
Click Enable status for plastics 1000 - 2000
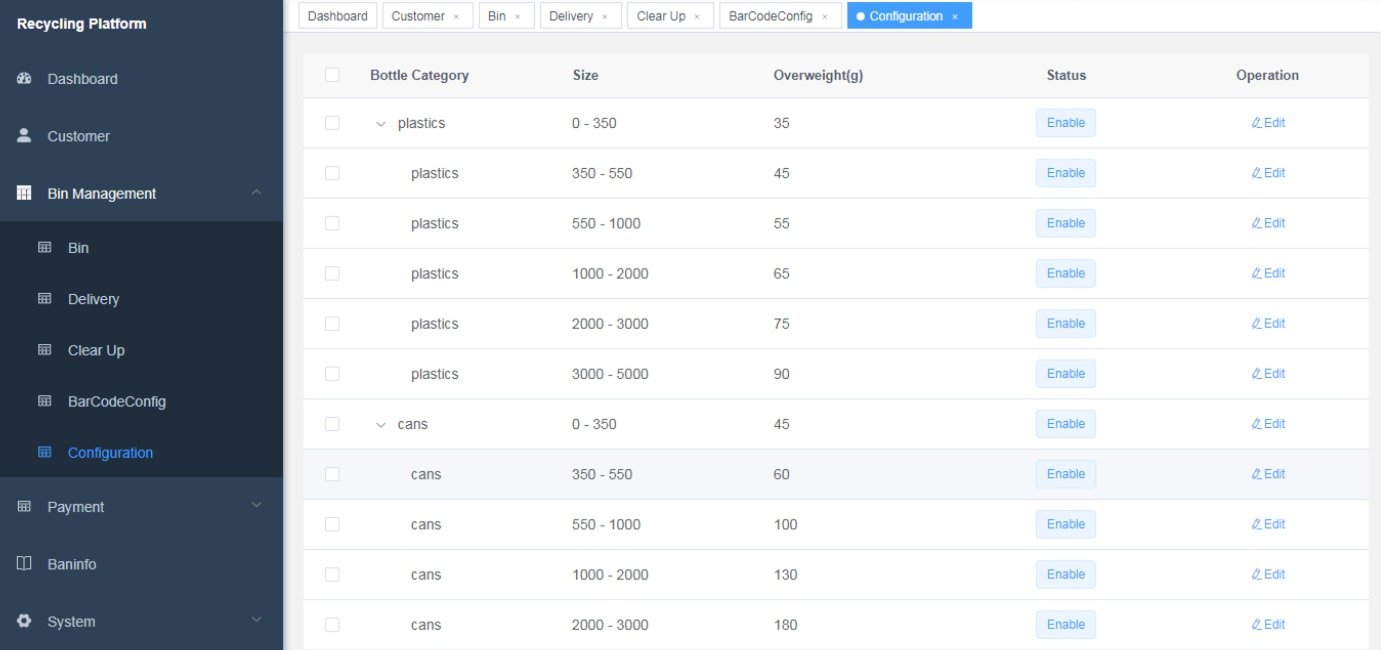pos(1065,273)
